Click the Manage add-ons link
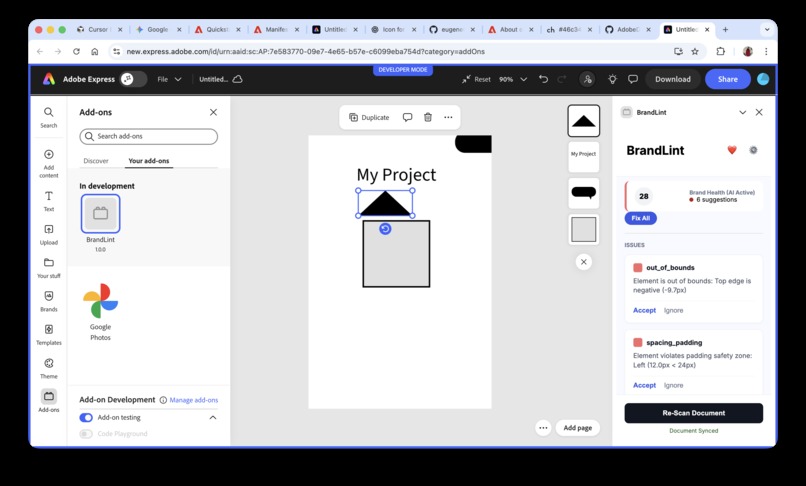The width and height of the screenshot is (806, 486). pyautogui.click(x=194, y=400)
